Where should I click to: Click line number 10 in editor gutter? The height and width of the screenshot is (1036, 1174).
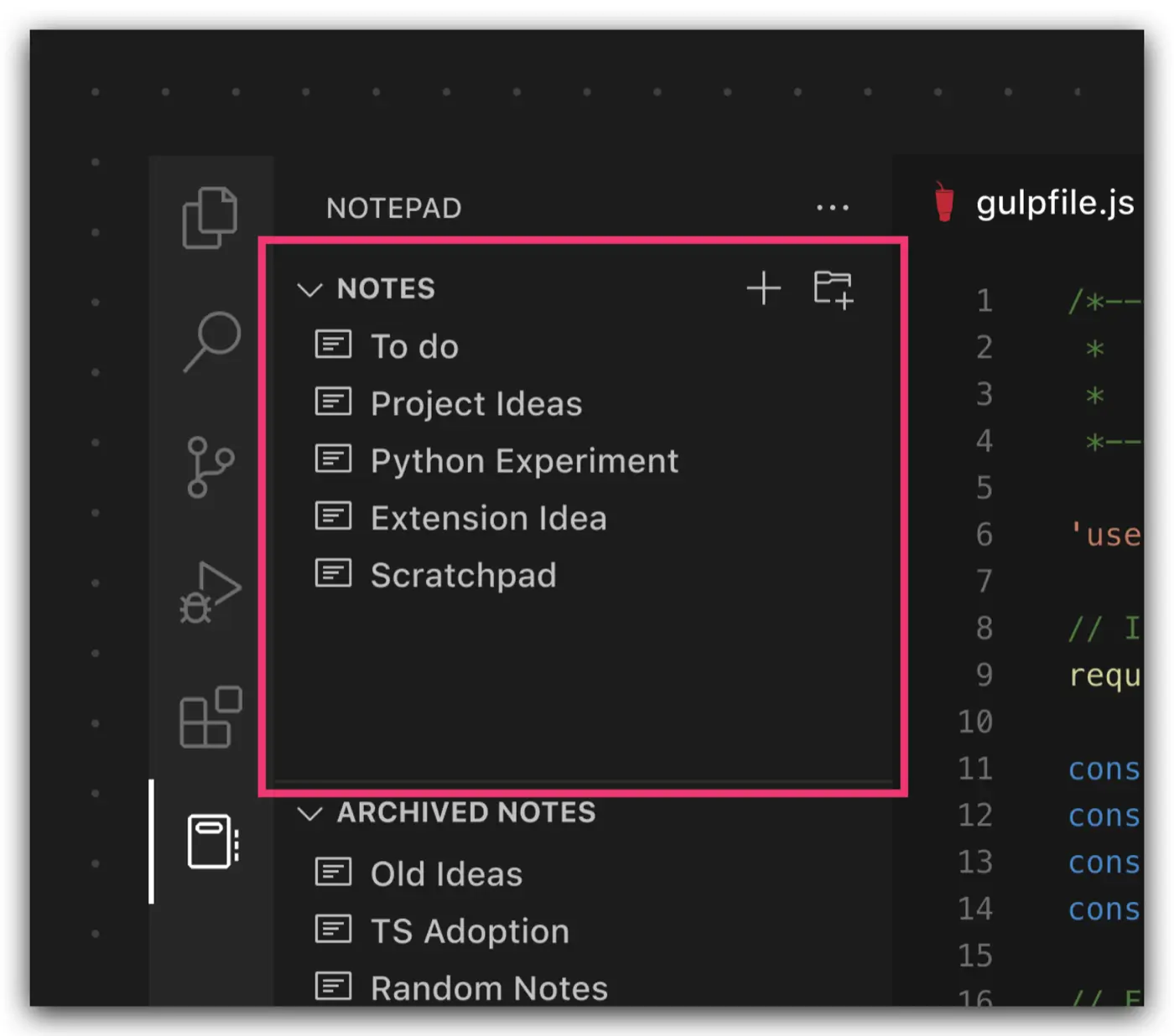(975, 722)
